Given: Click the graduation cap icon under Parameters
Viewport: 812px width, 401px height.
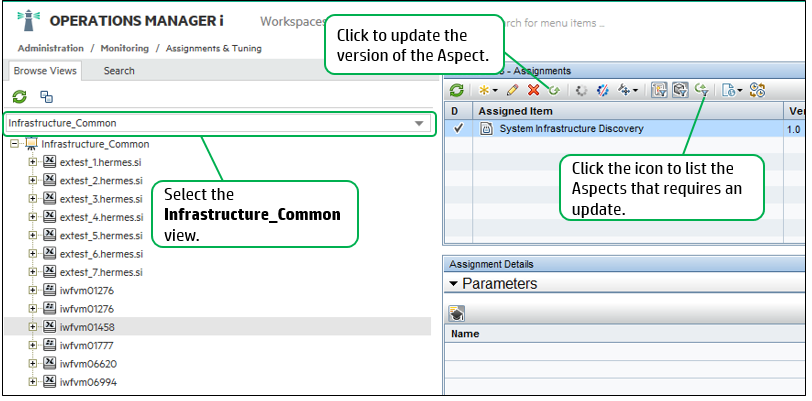Looking at the screenshot, I should [457, 313].
